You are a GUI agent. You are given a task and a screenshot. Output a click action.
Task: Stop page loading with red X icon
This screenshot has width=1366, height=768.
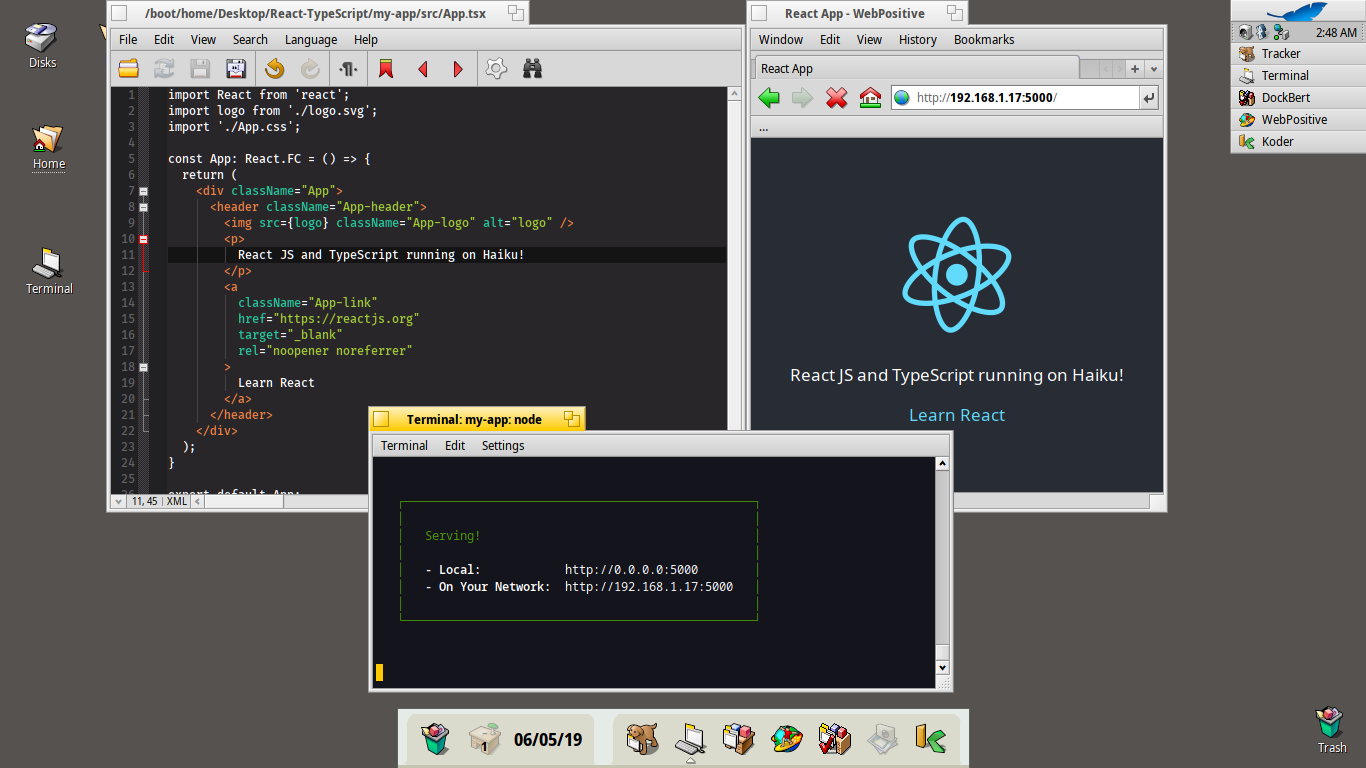click(836, 98)
